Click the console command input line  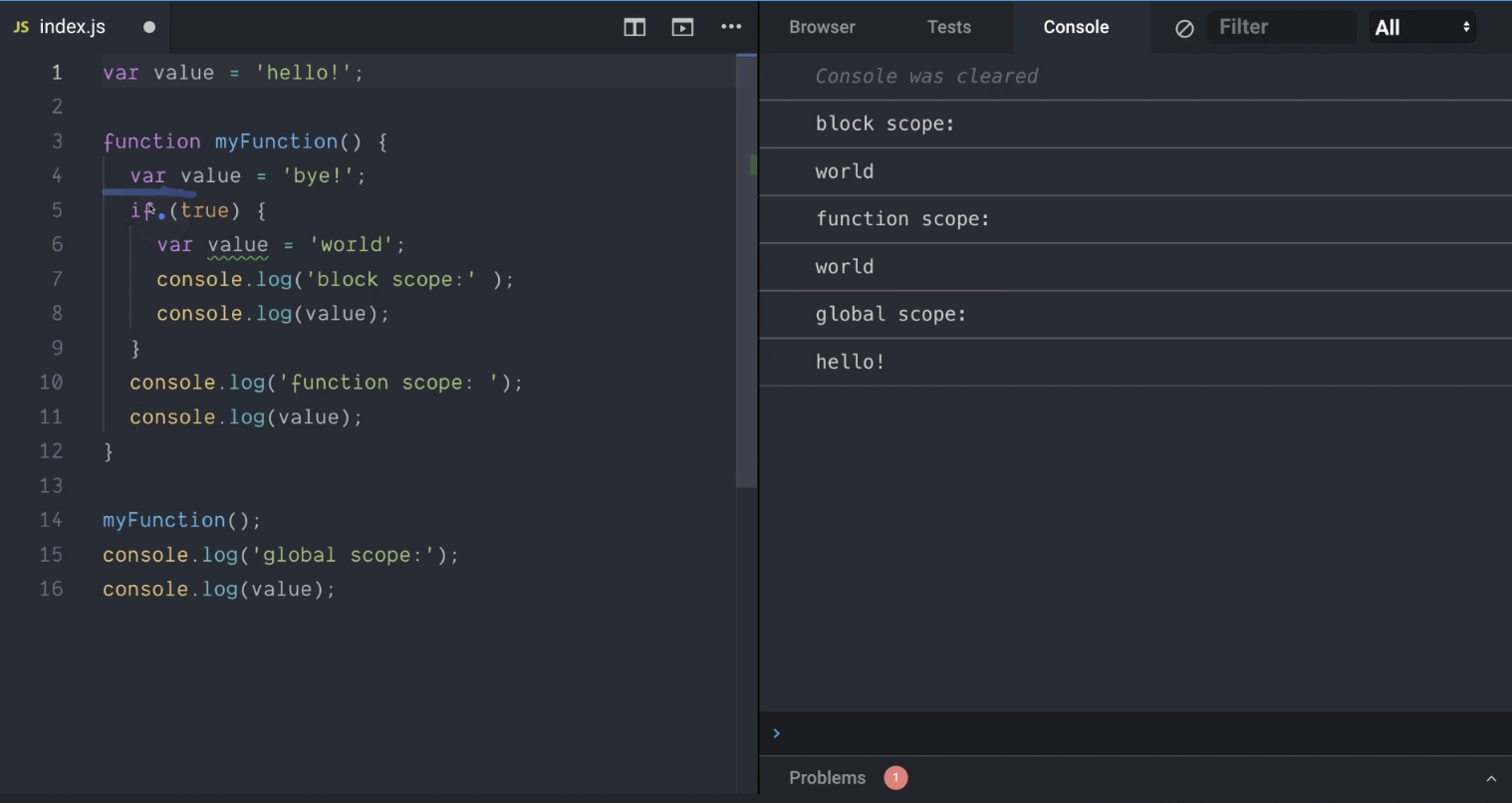[1135, 733]
